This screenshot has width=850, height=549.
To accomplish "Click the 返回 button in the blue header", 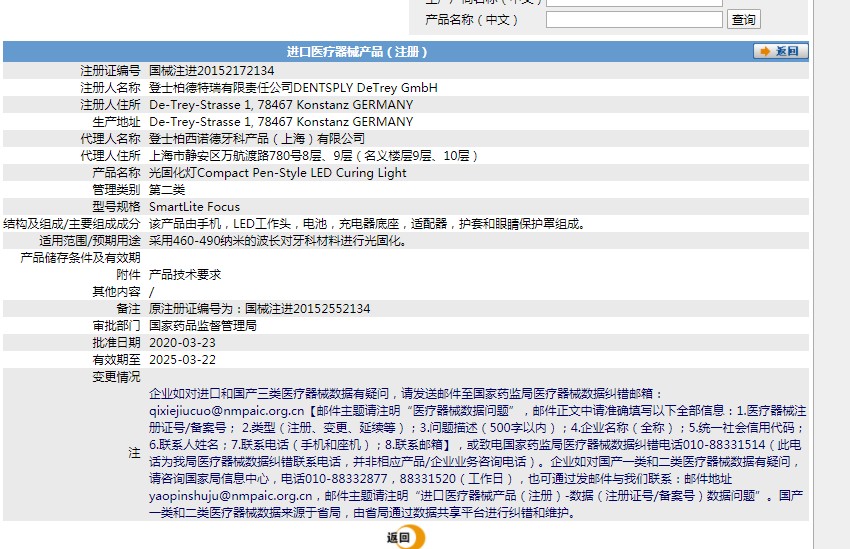I will click(x=781, y=51).
